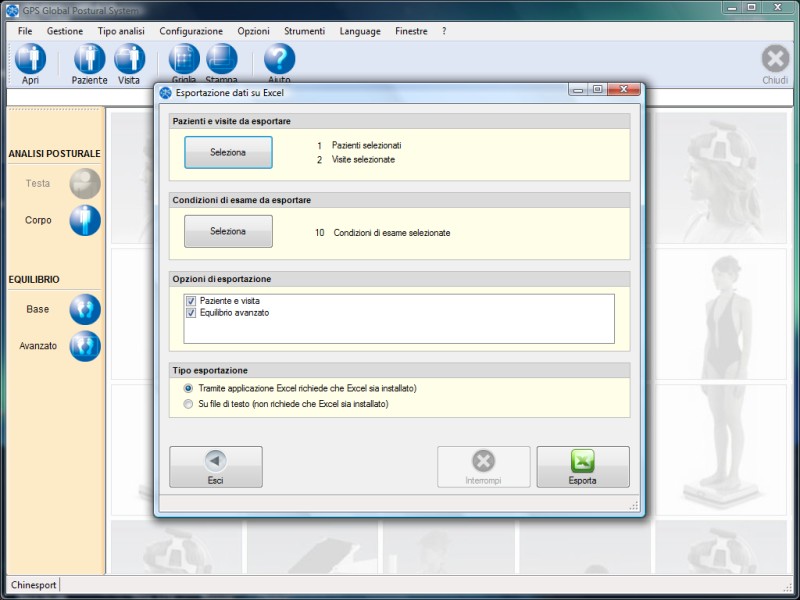Viewport: 800px width, 600px height.
Task: Click Seleziona for Condizioni di esame
Action: pos(228,231)
